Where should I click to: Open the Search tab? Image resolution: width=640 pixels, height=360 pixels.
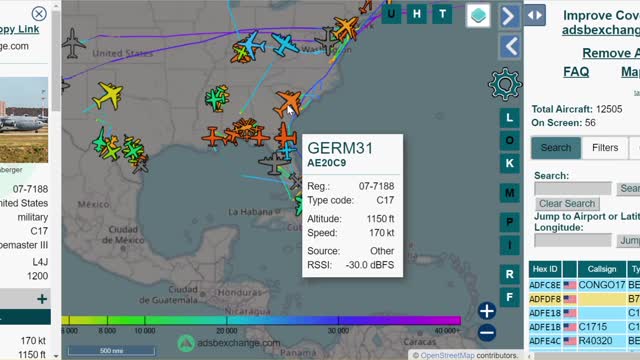pos(556,148)
